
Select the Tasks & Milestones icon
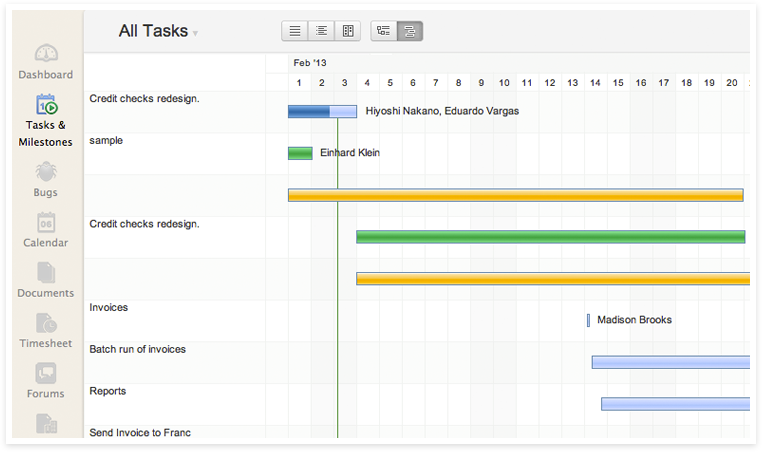(46, 119)
